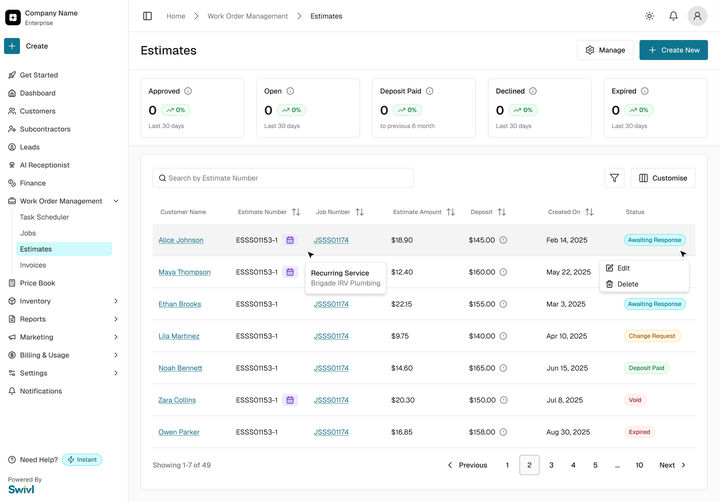
Task: Open Price Book in sidebar
Action: tap(37, 283)
